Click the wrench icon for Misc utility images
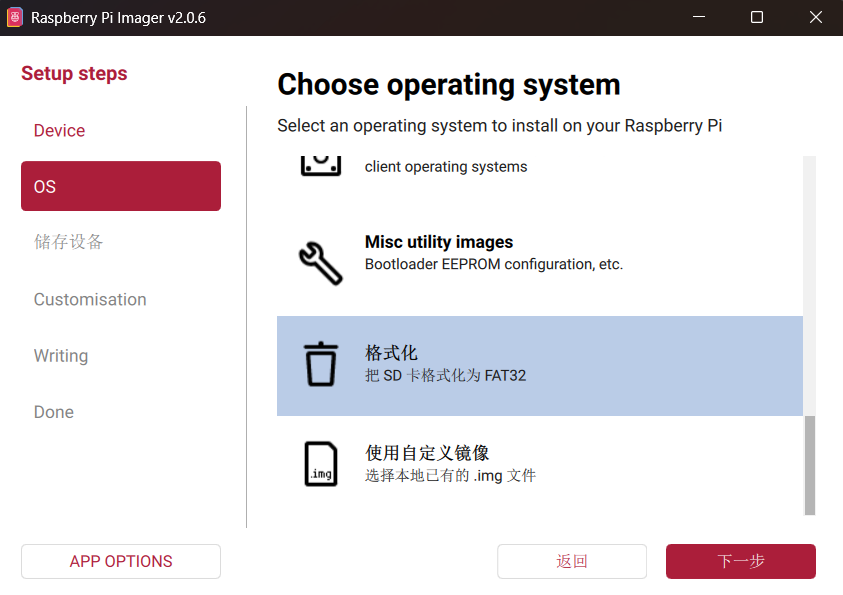Viewport: 843px width, 595px height. pos(320,263)
